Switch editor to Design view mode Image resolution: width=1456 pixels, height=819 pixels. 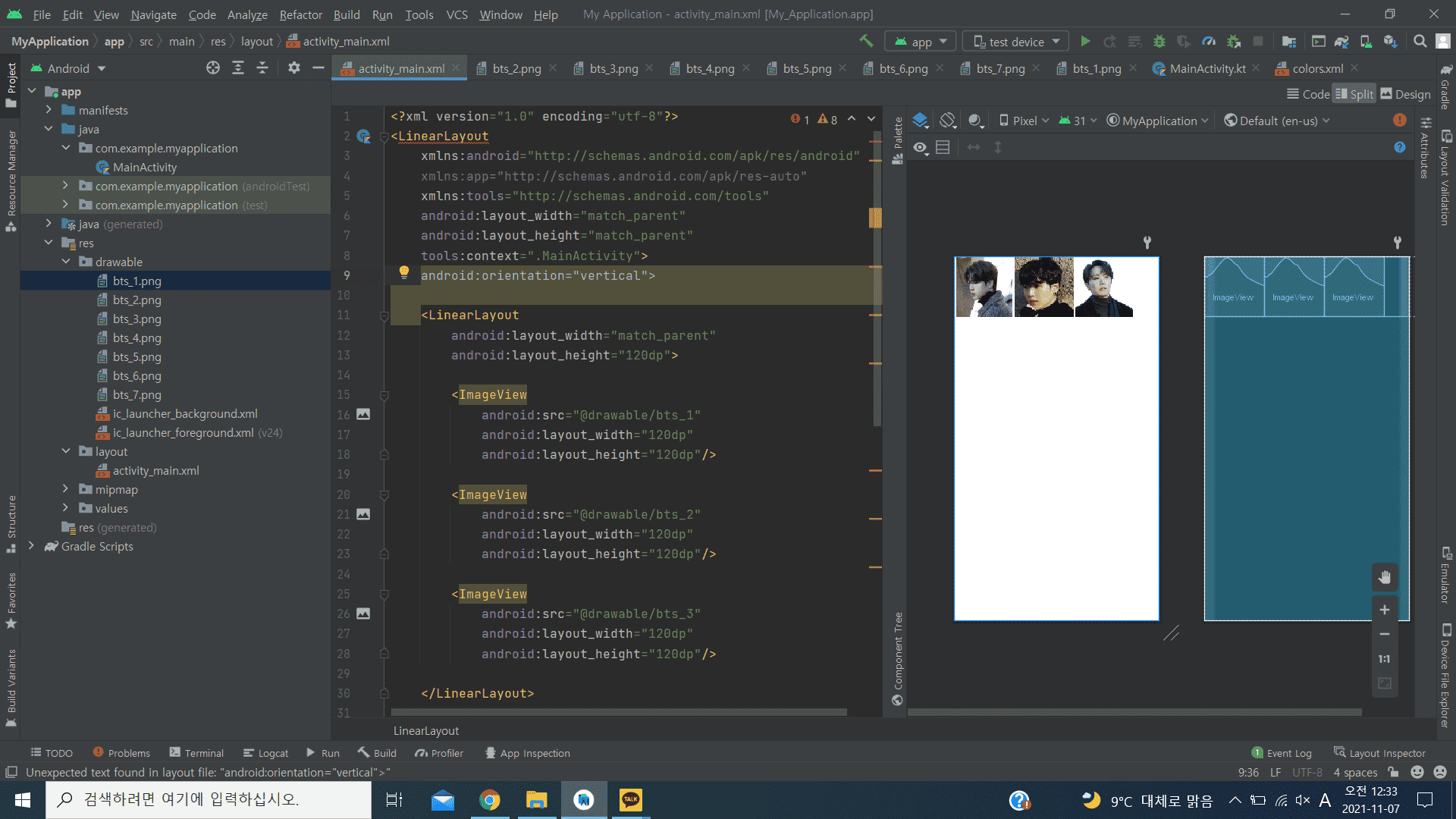(1405, 94)
